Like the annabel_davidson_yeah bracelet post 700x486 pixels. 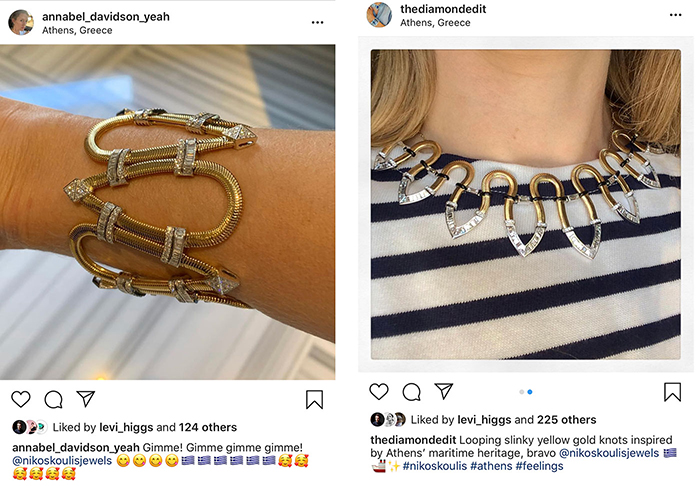pos(21,399)
